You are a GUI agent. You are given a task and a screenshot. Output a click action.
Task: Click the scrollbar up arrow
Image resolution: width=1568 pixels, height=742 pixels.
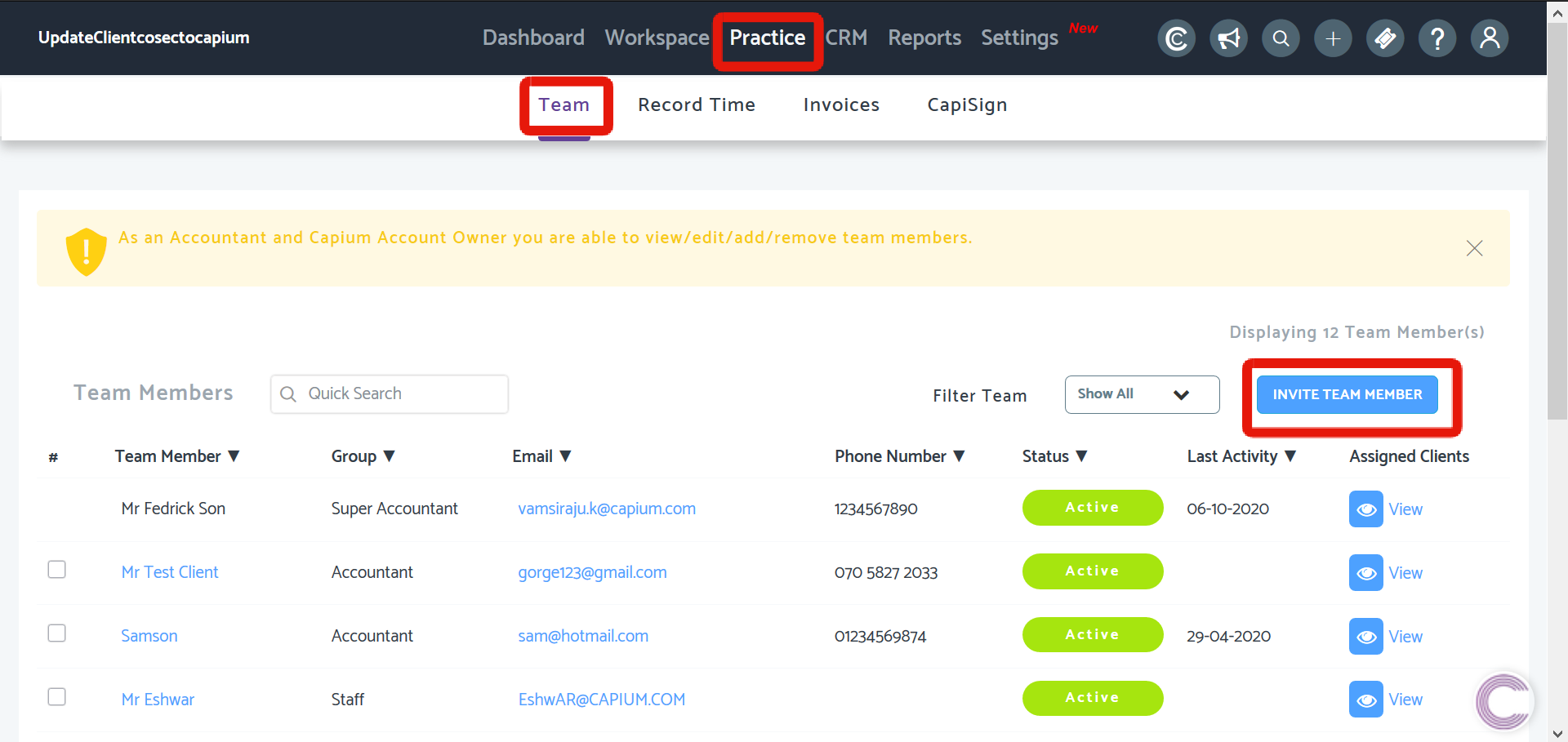1557,11
